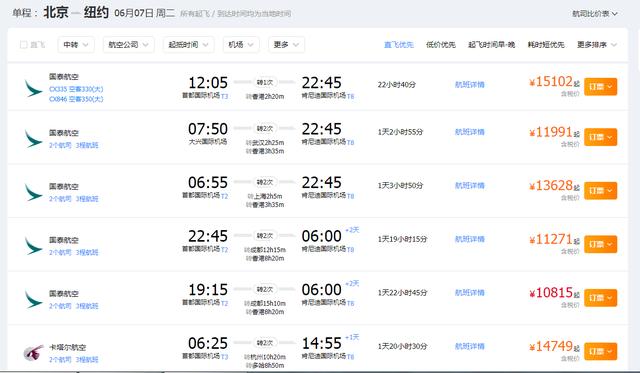Sort by 耗时短优先
Screen dimensions: 640x373
[546, 44]
